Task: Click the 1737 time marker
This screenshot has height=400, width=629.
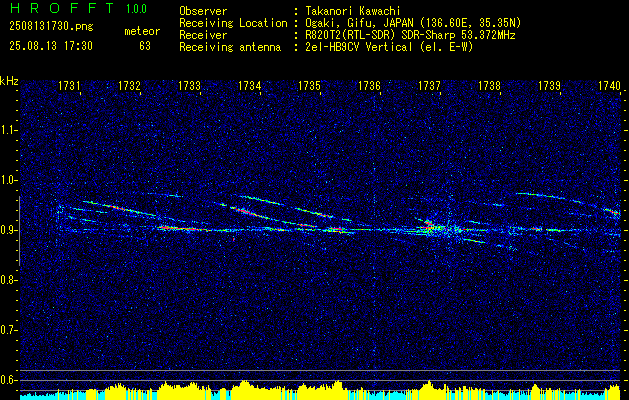Action: point(429,85)
